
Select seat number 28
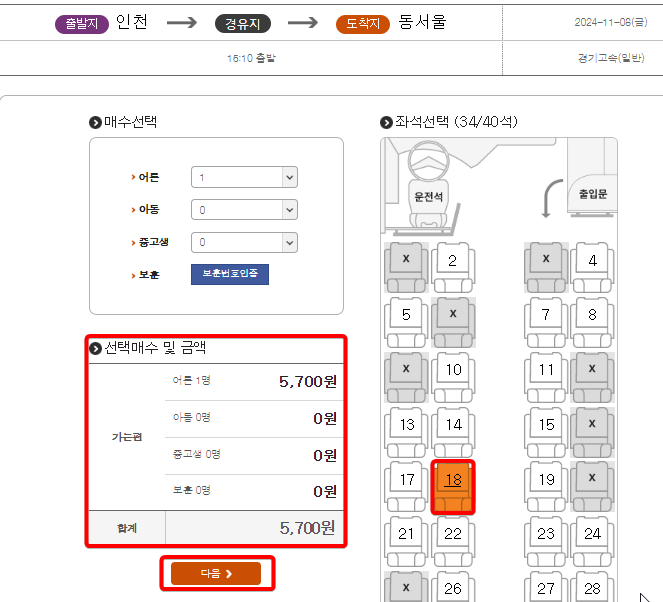pos(592,587)
